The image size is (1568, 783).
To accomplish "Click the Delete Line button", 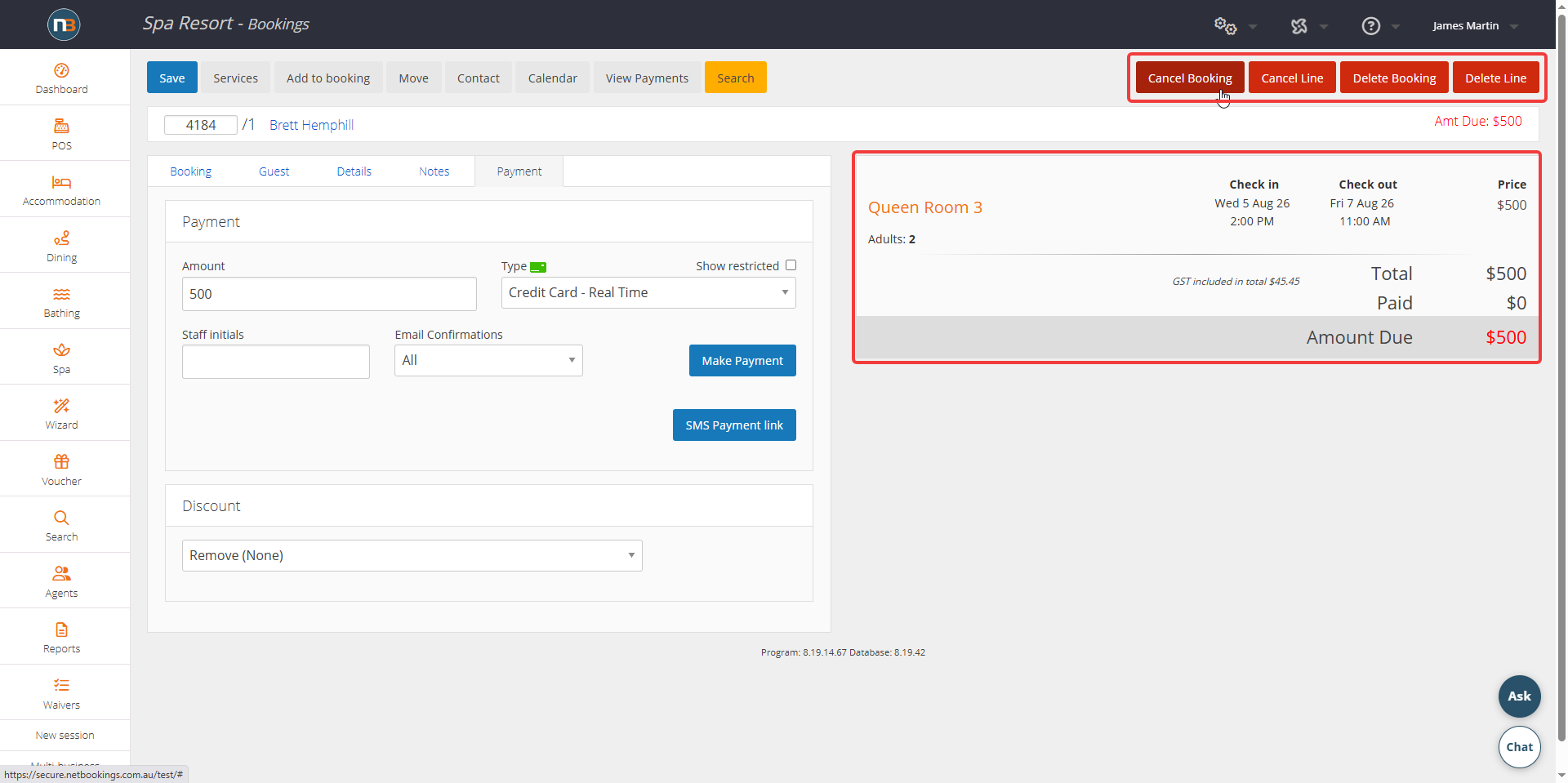I will [1495, 78].
